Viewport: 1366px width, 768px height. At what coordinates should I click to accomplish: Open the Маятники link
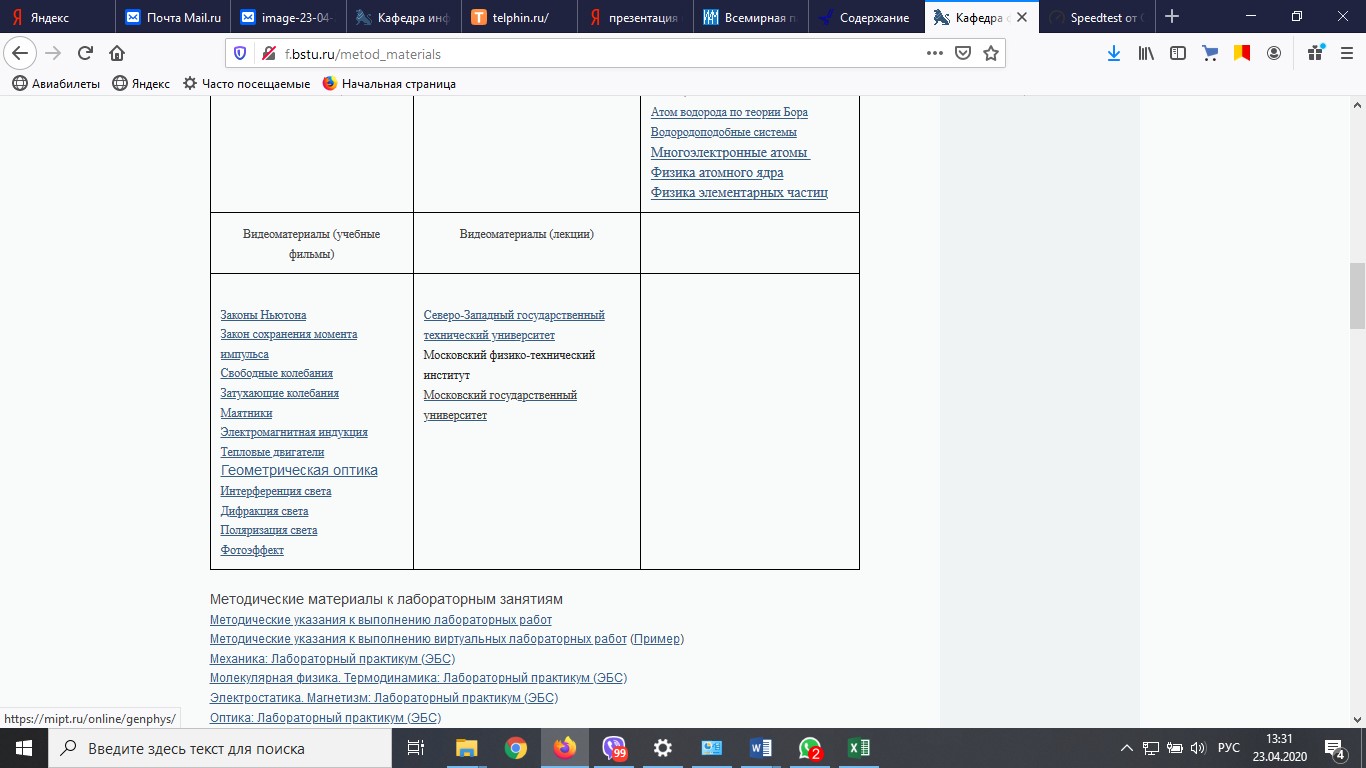[246, 413]
